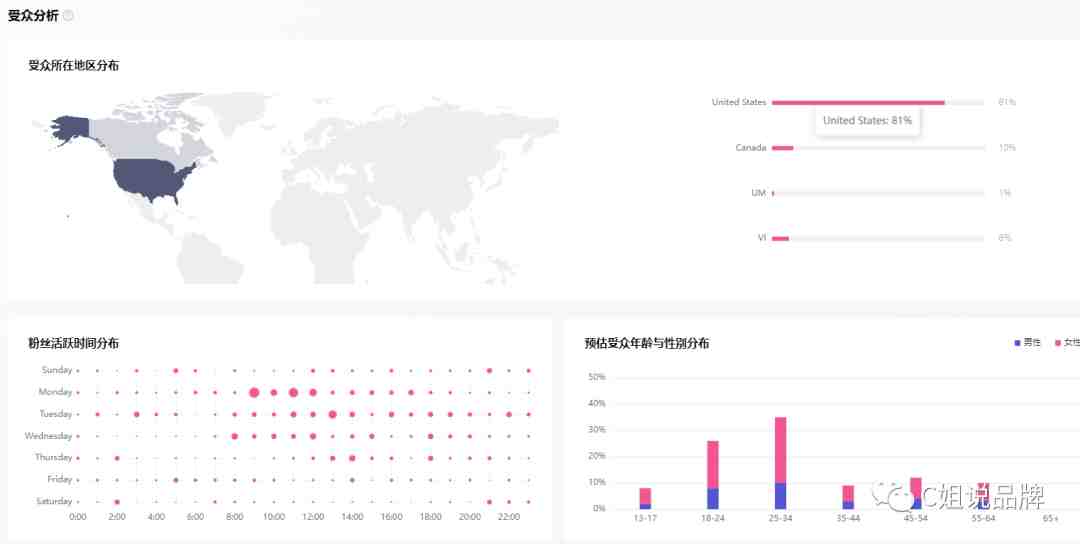
Task: Toggle the pink 女性 legend marker
Action: 1058,343
